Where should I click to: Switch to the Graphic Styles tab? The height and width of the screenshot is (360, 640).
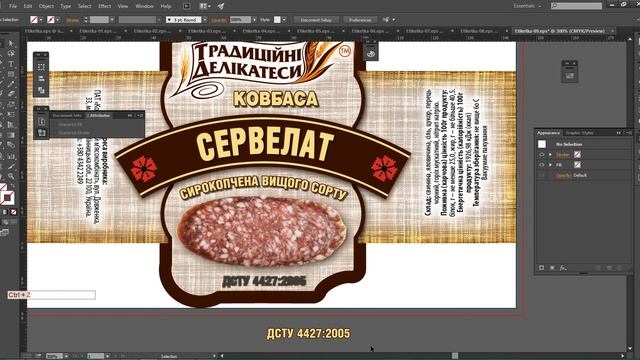click(579, 133)
